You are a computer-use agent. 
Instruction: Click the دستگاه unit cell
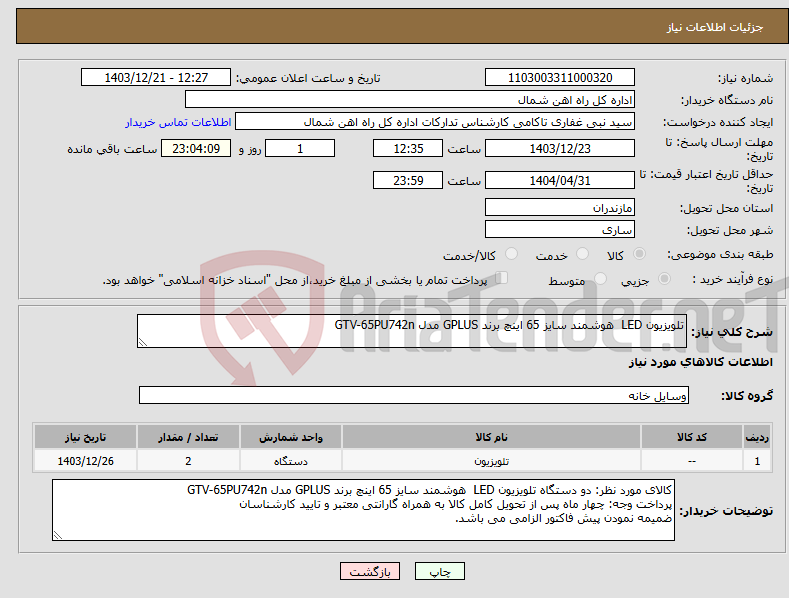point(291,461)
